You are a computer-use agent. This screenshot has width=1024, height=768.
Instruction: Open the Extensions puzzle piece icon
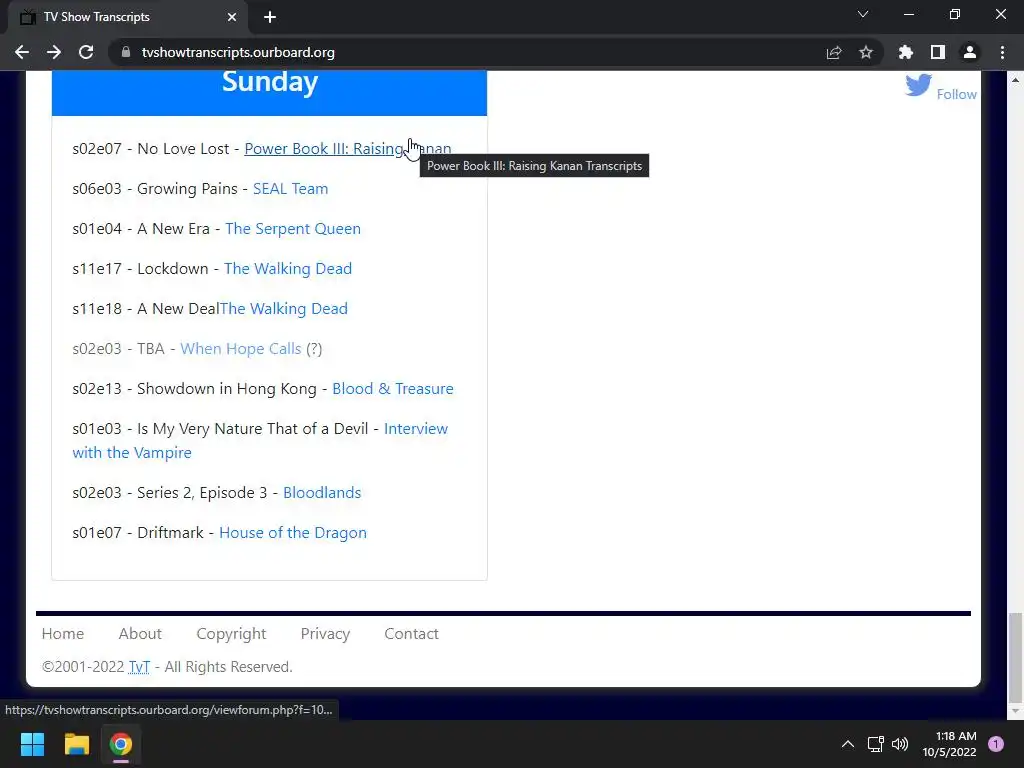[905, 52]
